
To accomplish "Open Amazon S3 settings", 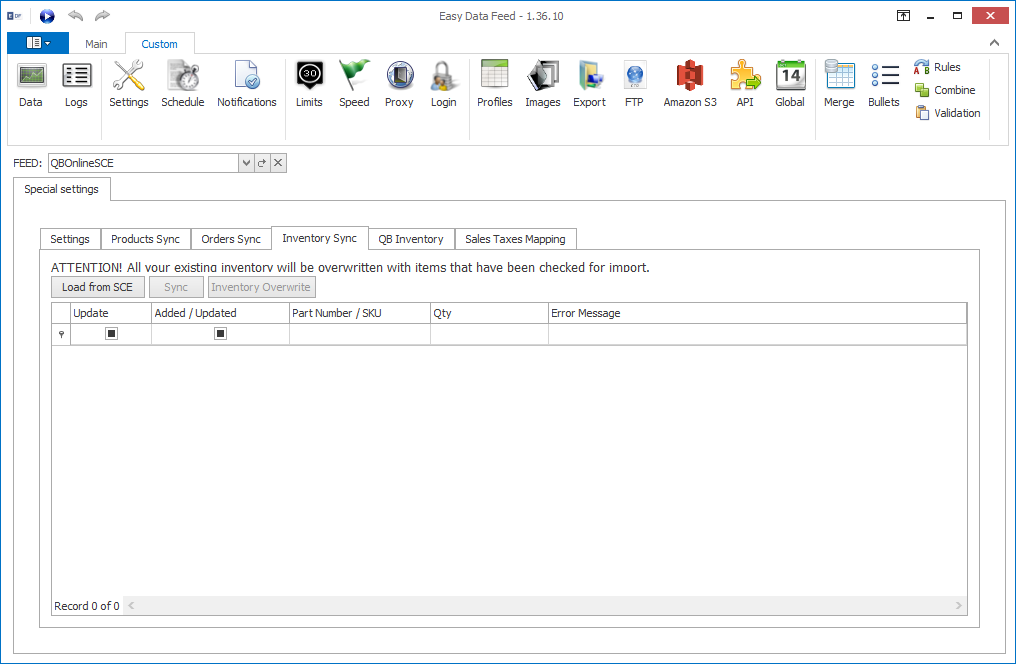I will [690, 84].
